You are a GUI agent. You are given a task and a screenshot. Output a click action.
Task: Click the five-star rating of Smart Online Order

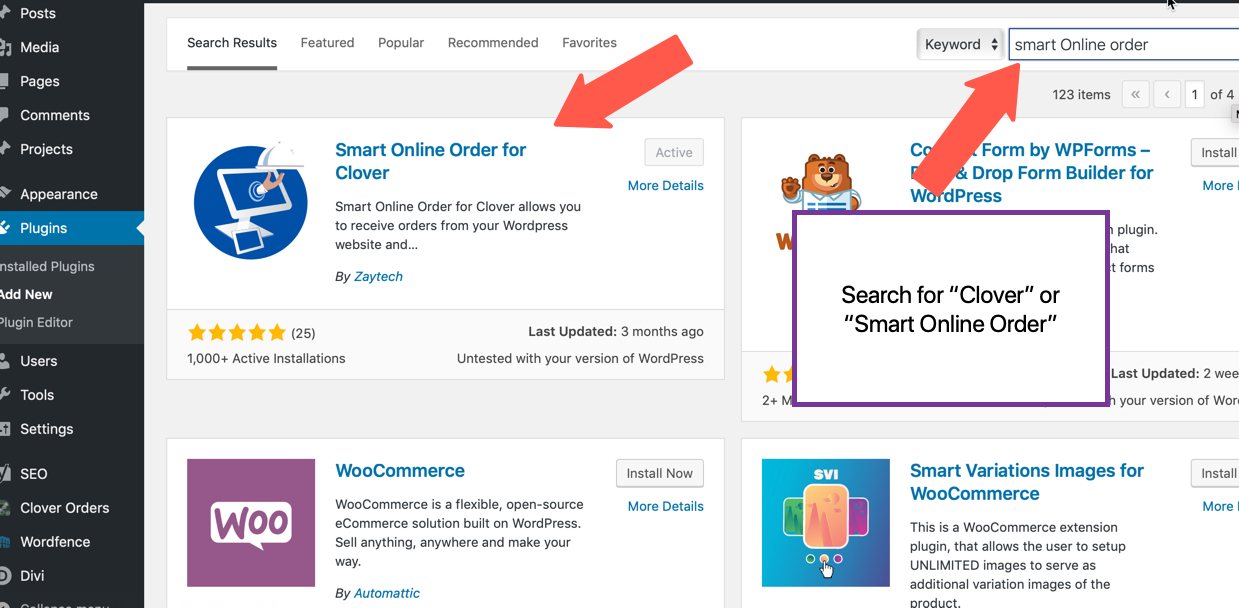click(236, 333)
